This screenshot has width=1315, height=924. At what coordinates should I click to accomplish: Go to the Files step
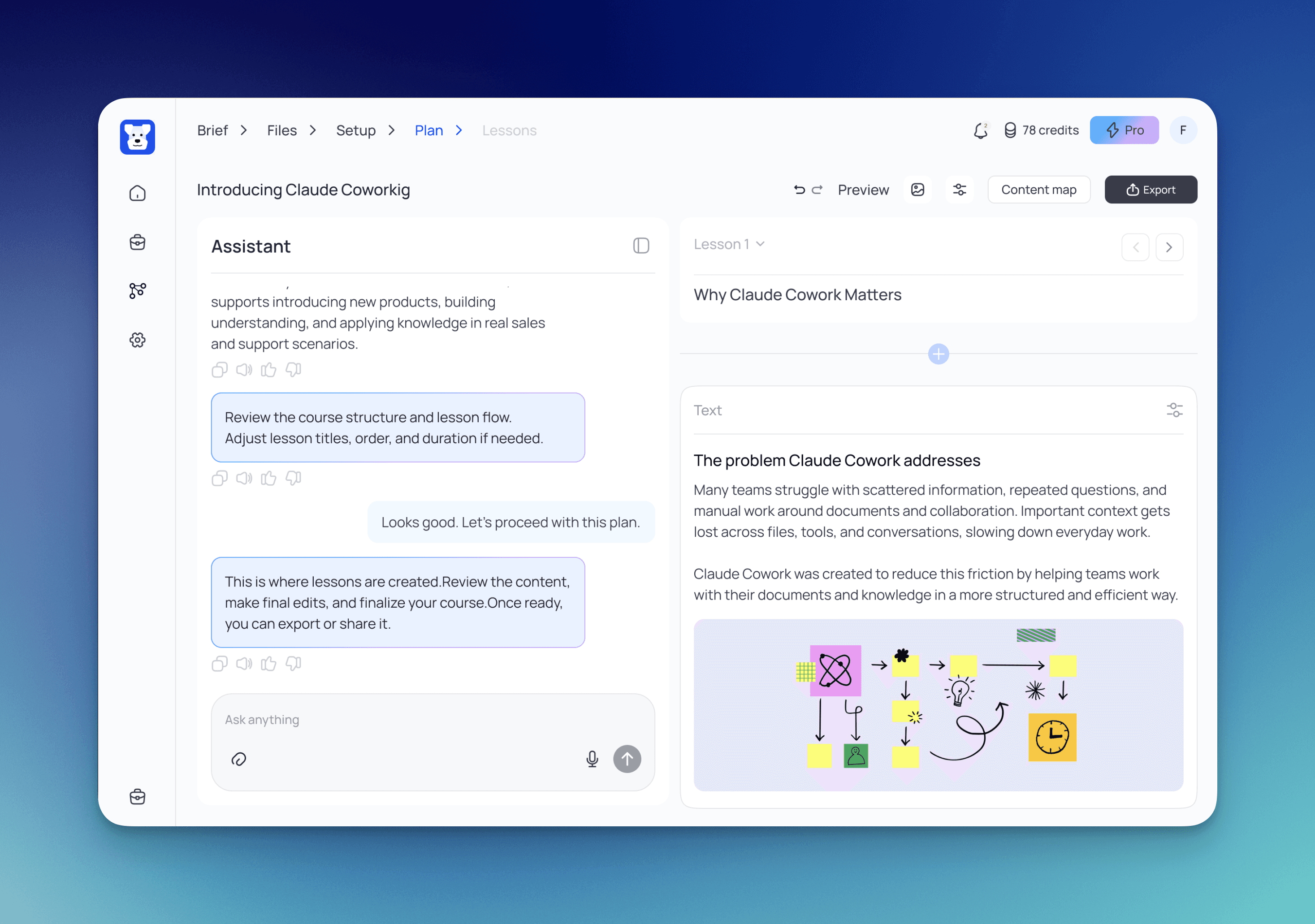(x=282, y=130)
